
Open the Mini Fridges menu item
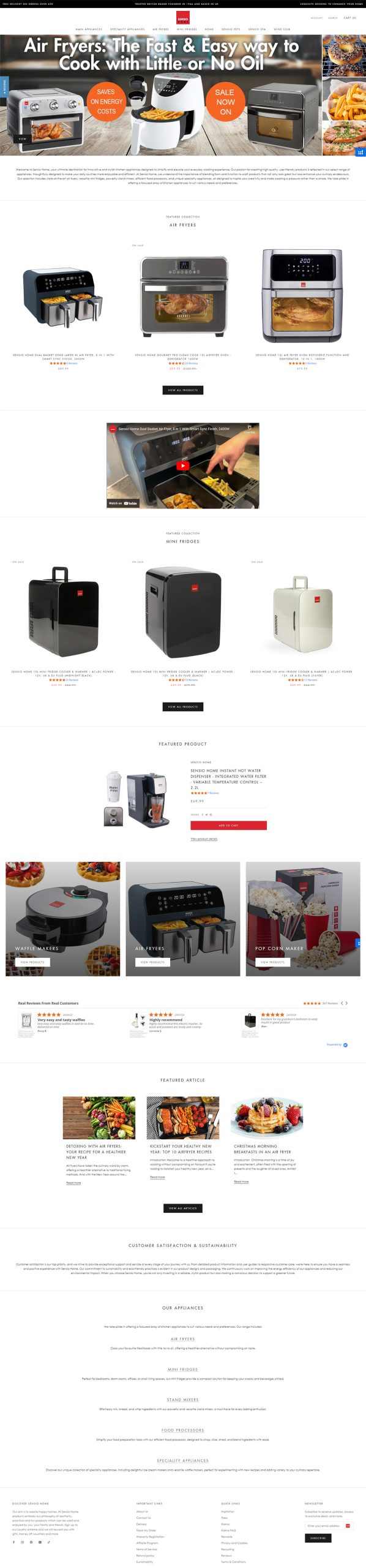point(187,29)
